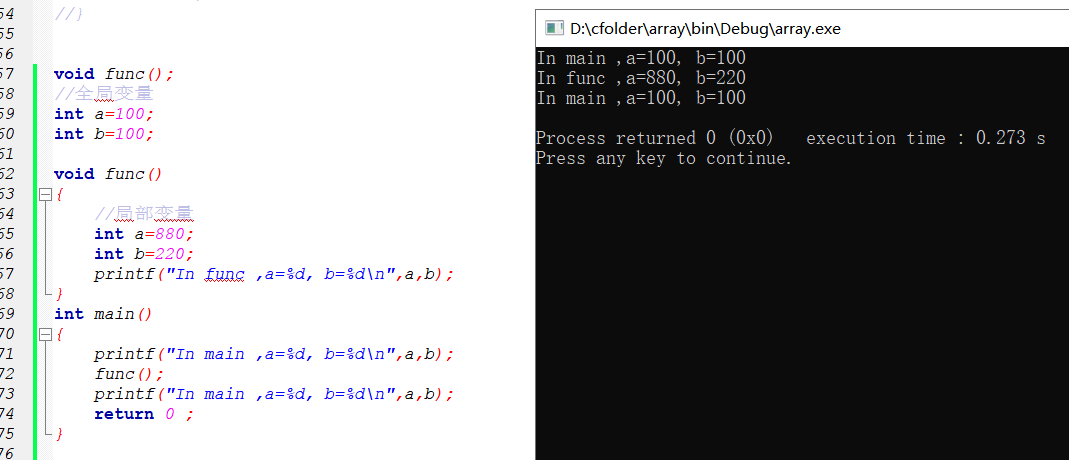Image resolution: width=1069 pixels, height=460 pixels.
Task: Click the misspelled 'func' word in printf string
Action: coord(225,274)
